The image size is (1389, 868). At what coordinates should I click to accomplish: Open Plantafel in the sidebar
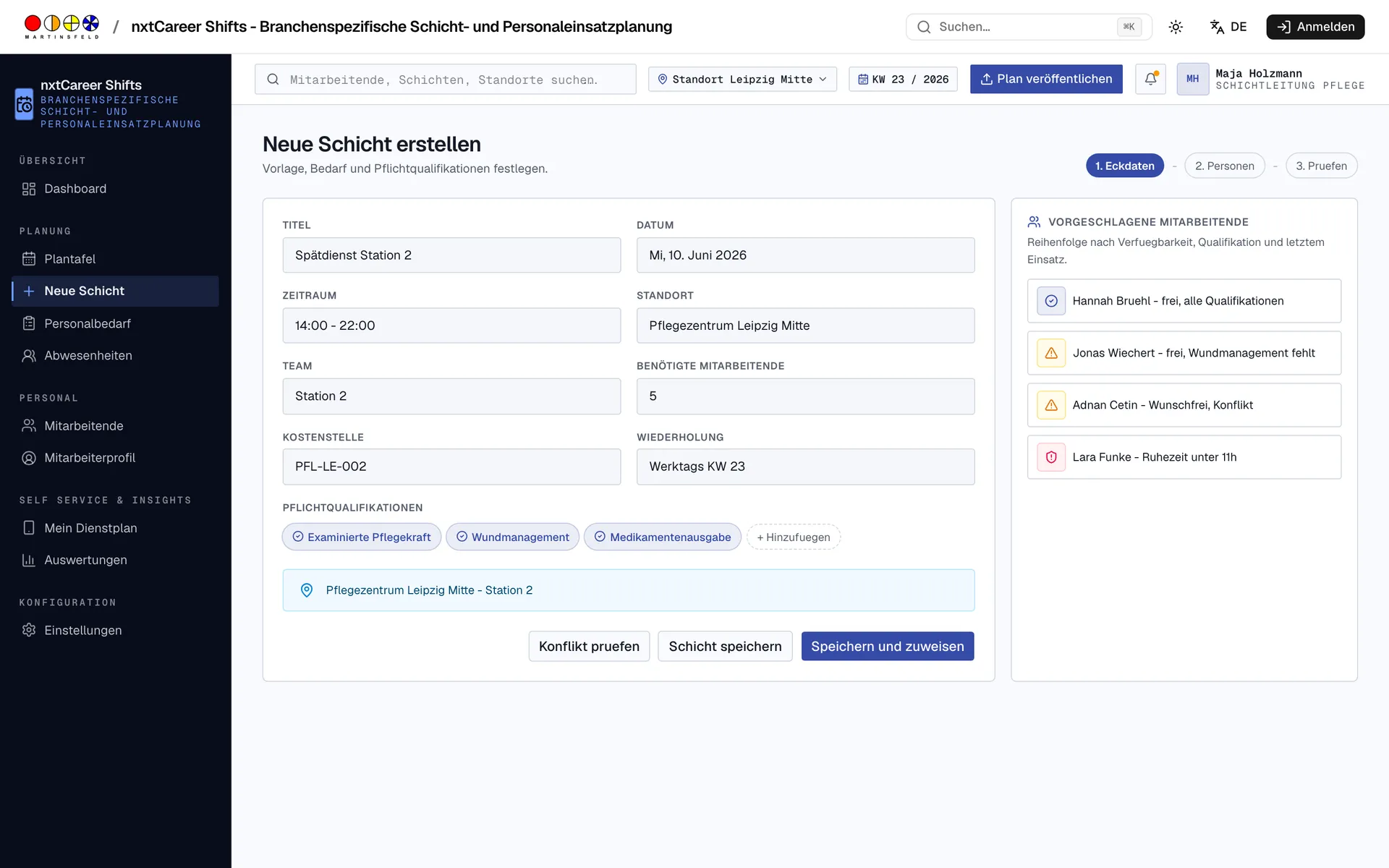115,259
